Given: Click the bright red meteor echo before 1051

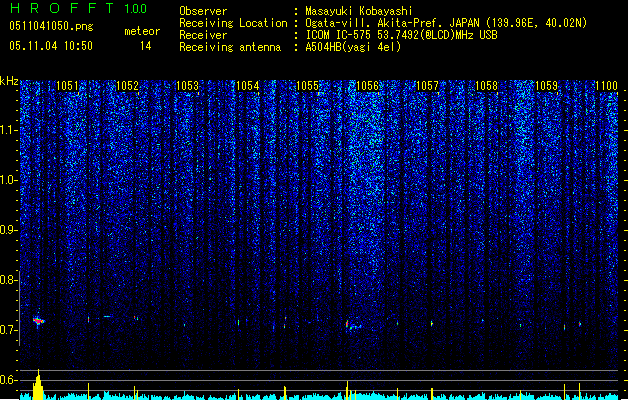Looking at the screenshot, I should point(39,321).
